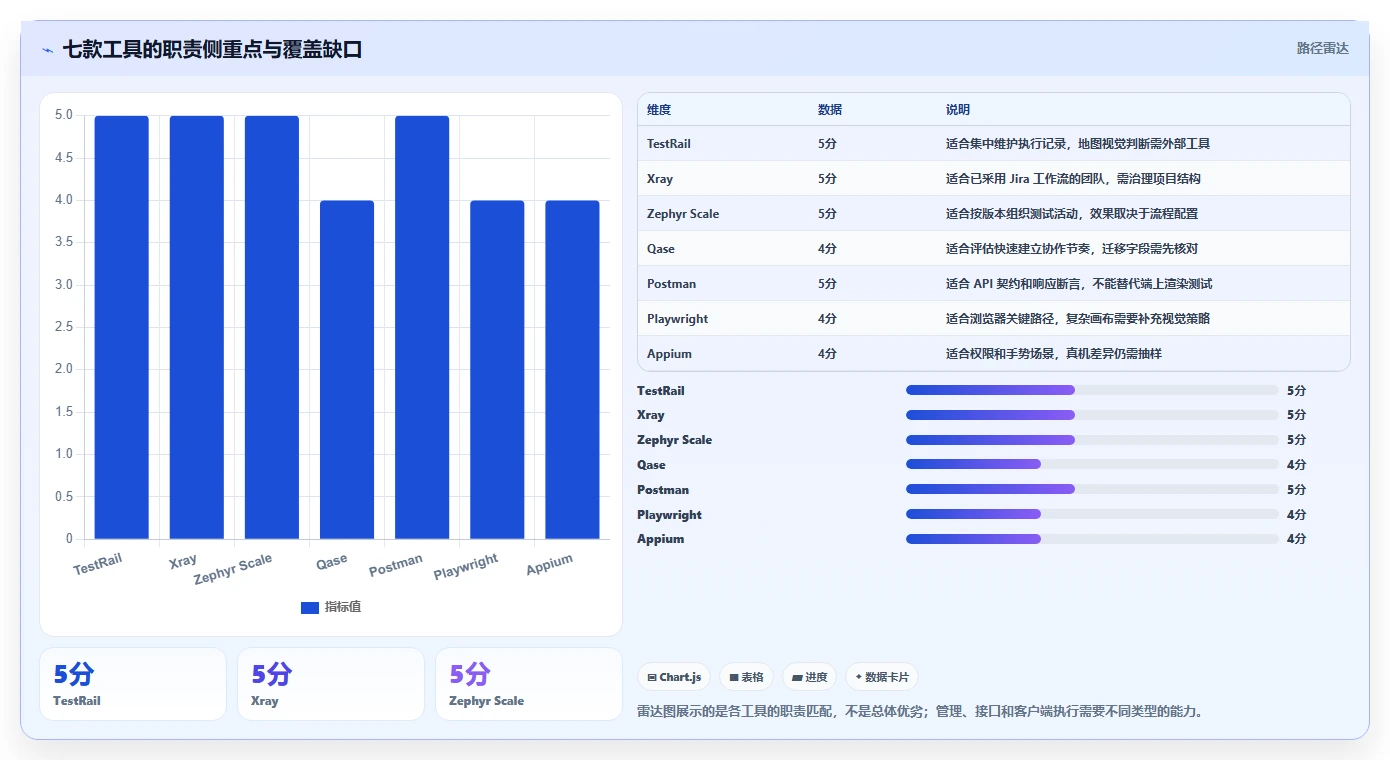Viewport: 1390px width, 760px height.
Task: Open the TestRail 5分 summary card
Action: pos(133,684)
